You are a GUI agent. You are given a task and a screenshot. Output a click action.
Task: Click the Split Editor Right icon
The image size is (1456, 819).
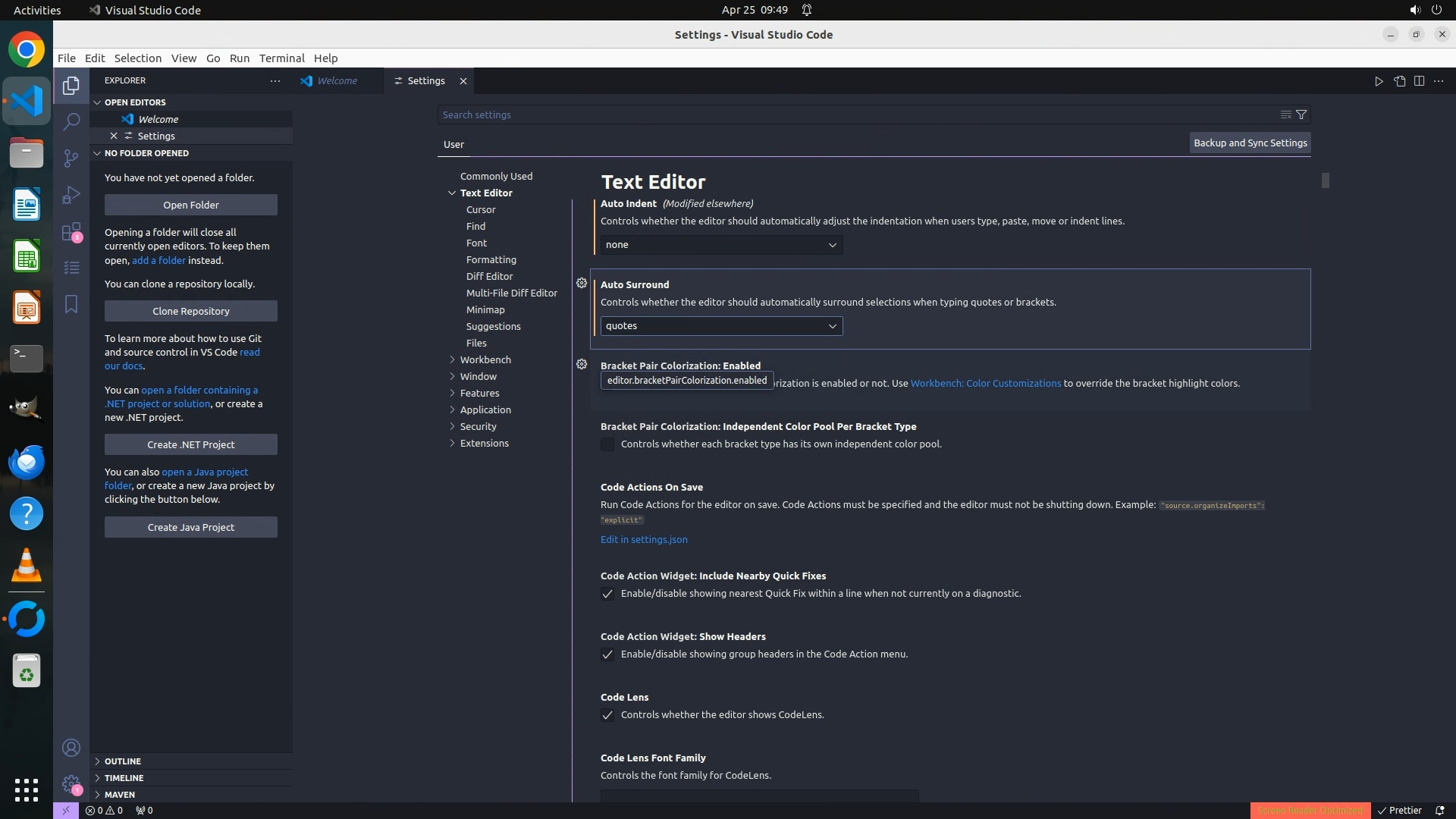(1419, 81)
